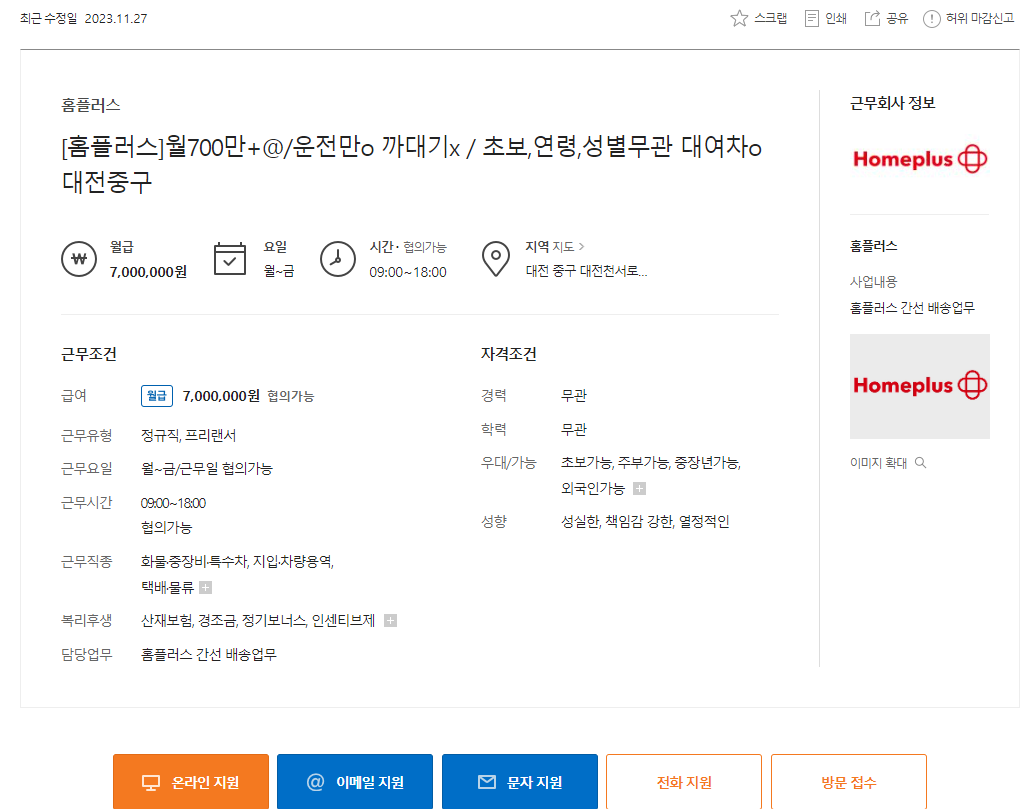Image resolution: width=1030 pixels, height=809 pixels.
Task: Click company name 홈플러스 above the title
Action: pos(91,105)
